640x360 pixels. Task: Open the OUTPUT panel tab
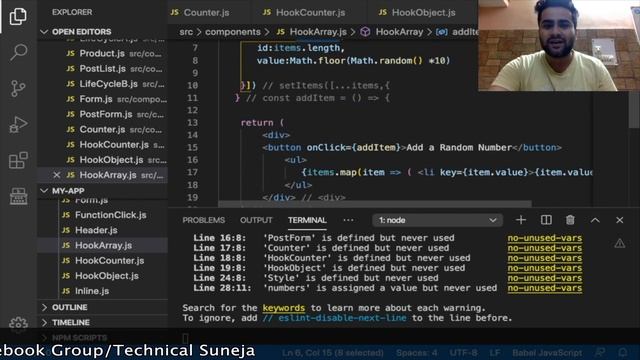pos(256,220)
